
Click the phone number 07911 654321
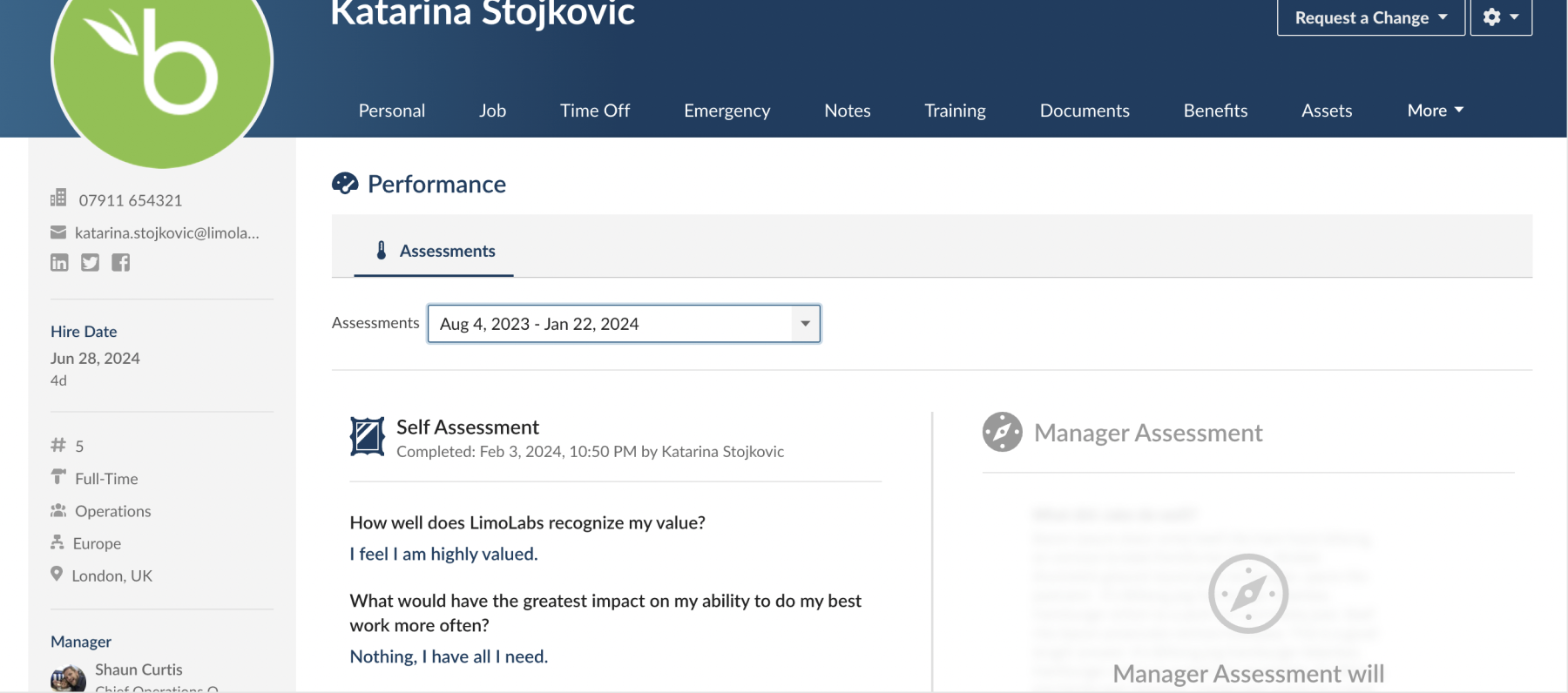[131, 200]
